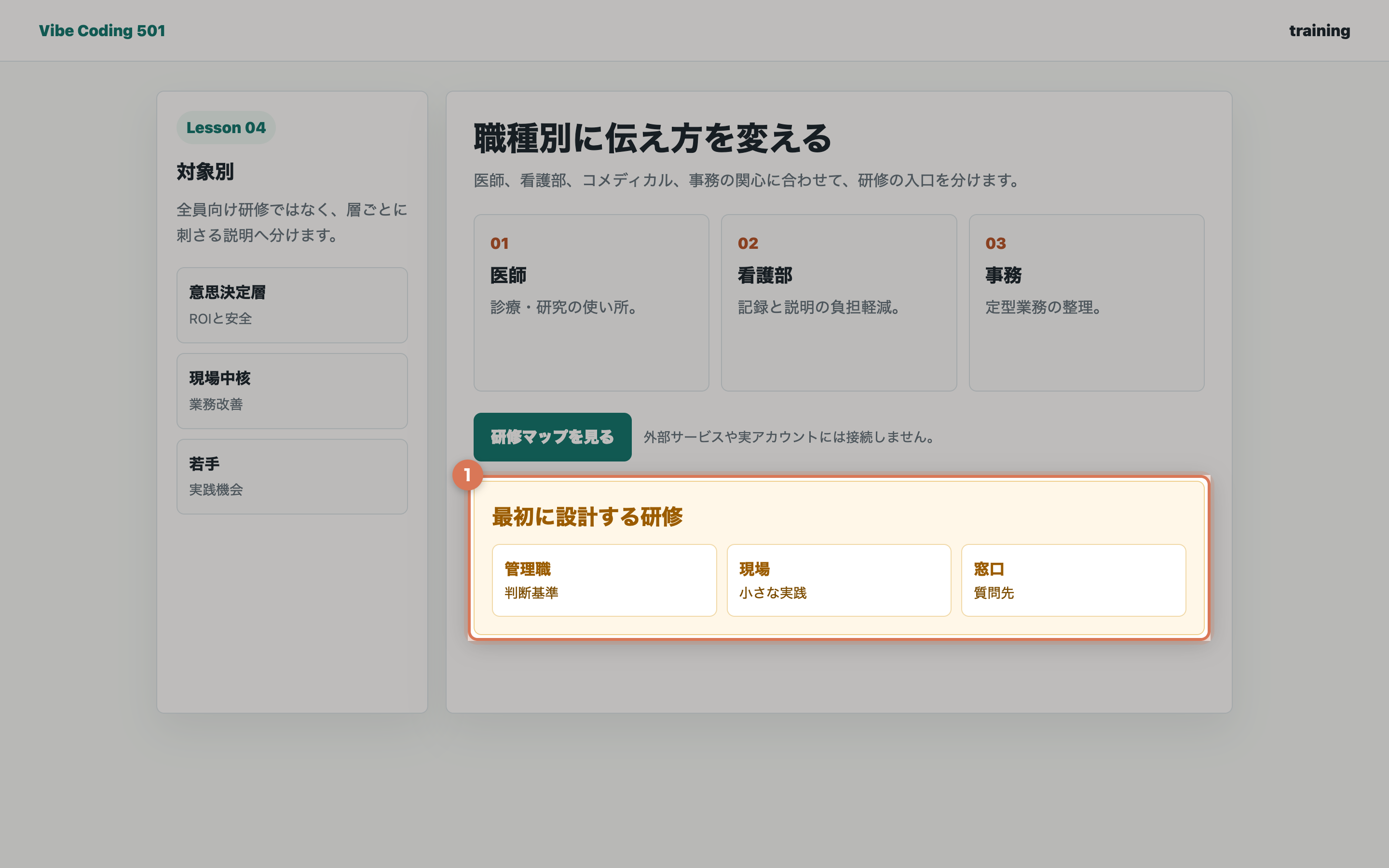Screen dimensions: 1389x868
Task: Click the 研修マップを見る button
Action: click(x=552, y=437)
